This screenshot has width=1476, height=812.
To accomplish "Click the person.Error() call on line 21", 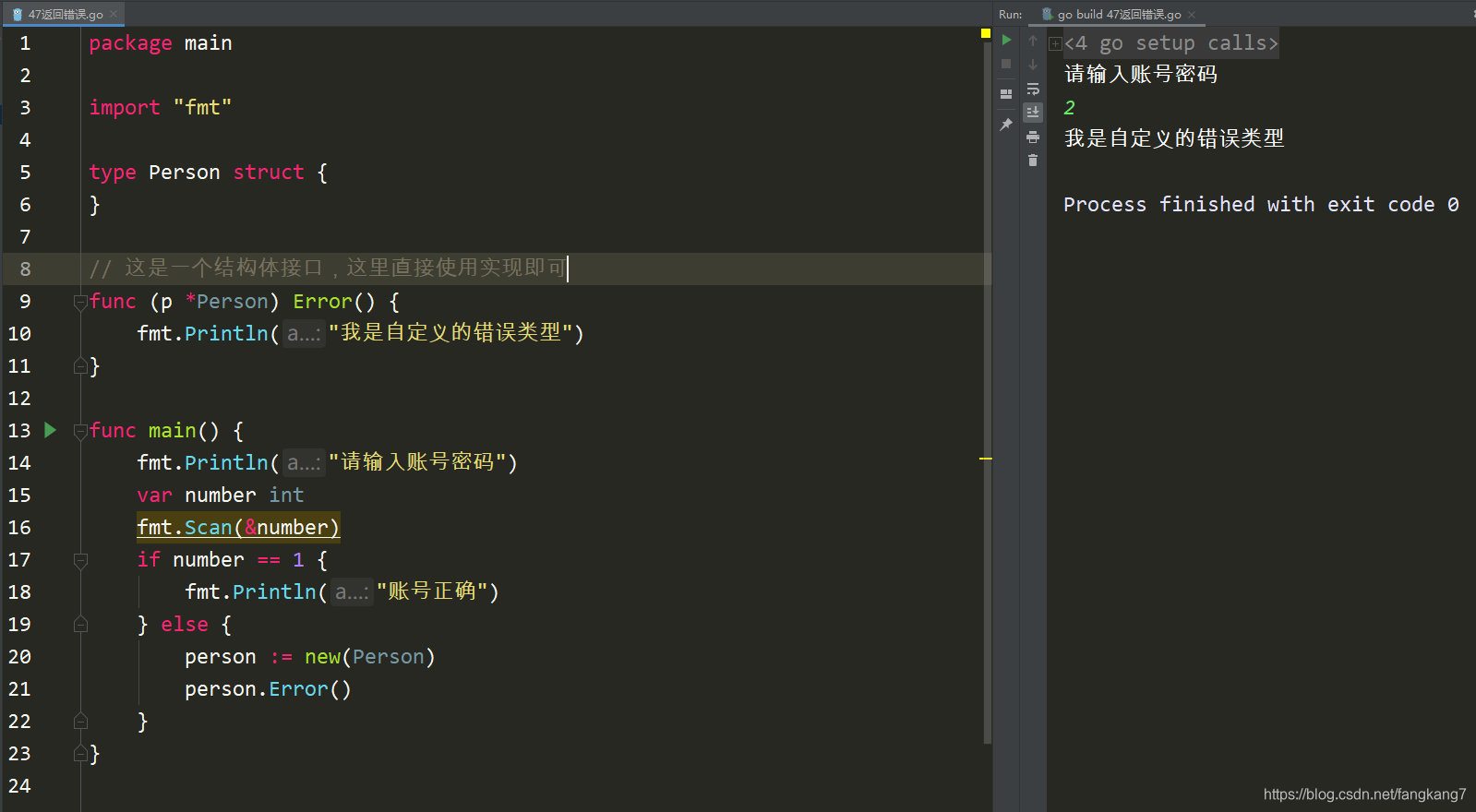I will (268, 689).
